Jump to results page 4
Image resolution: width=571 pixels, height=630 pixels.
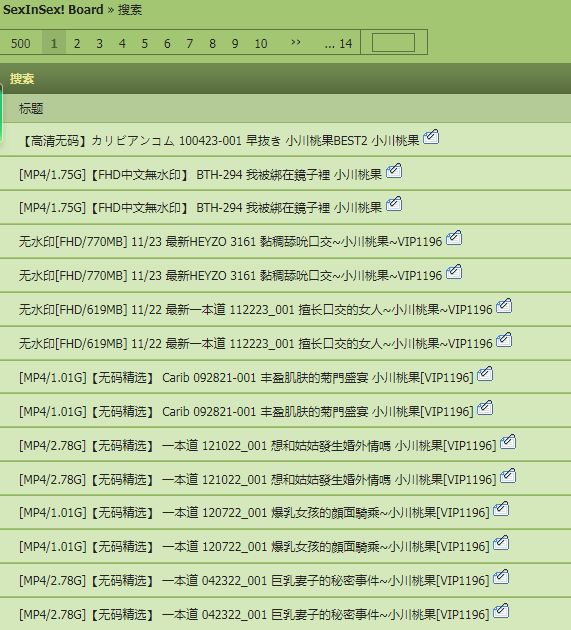pyautogui.click(x=122, y=43)
